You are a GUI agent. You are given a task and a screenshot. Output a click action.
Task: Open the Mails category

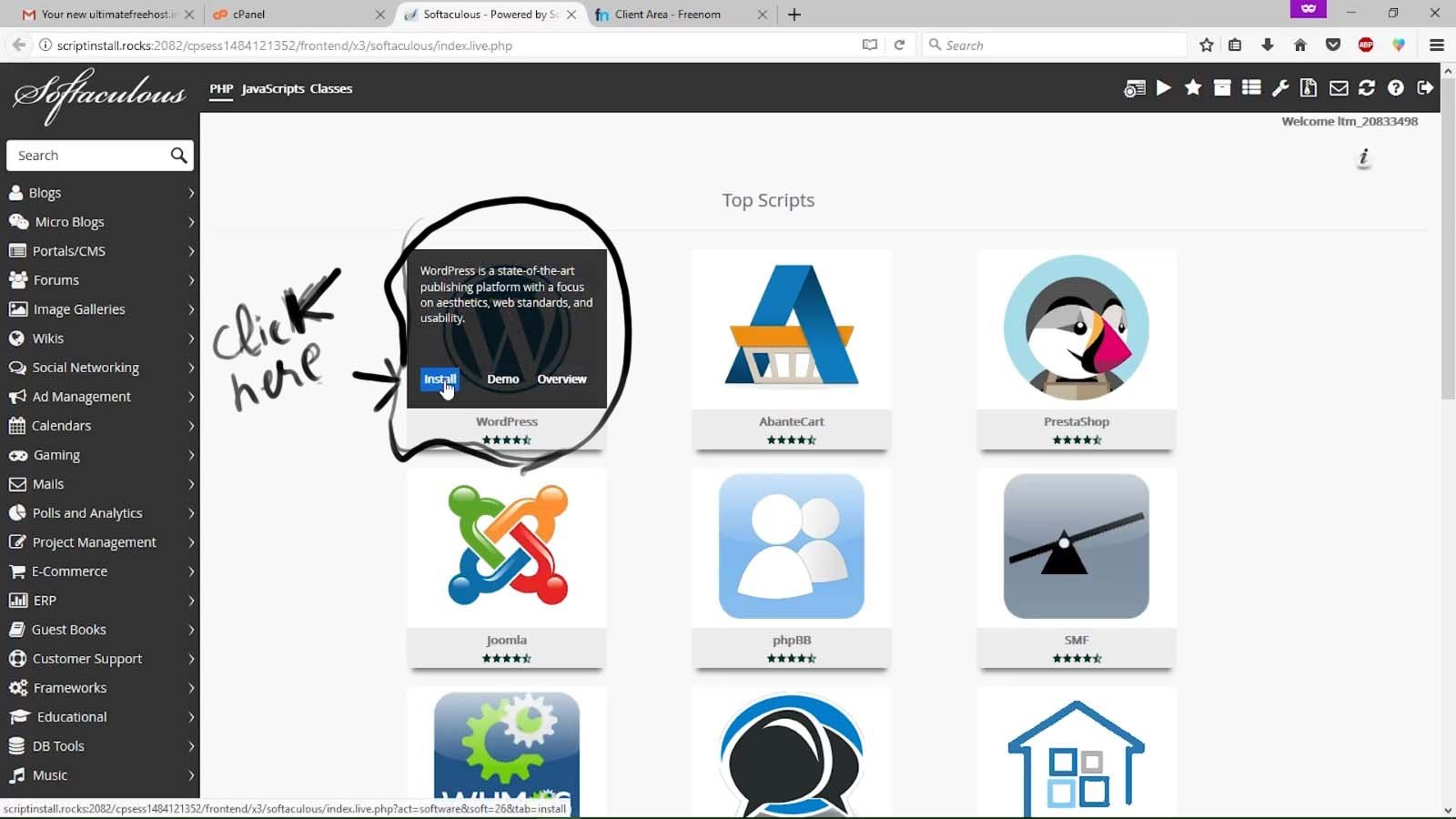pyautogui.click(x=100, y=484)
